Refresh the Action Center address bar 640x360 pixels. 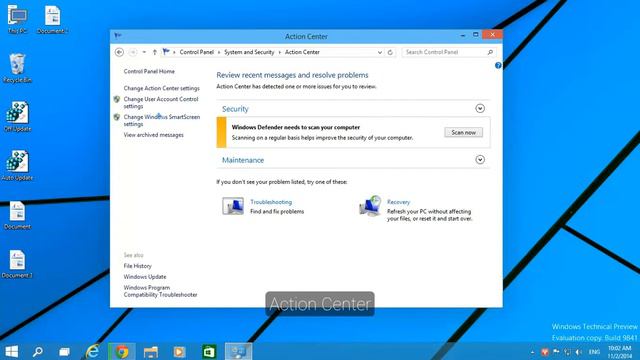click(390, 52)
